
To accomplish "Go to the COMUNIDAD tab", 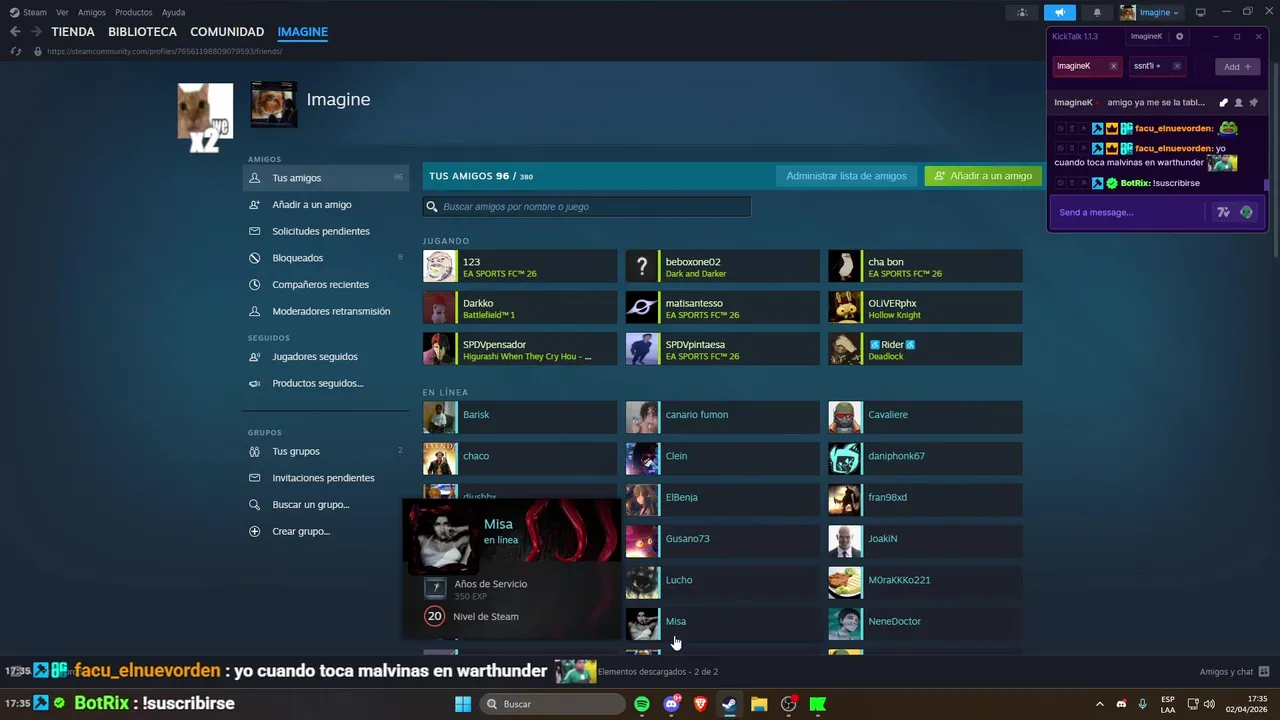I will [x=227, y=32].
